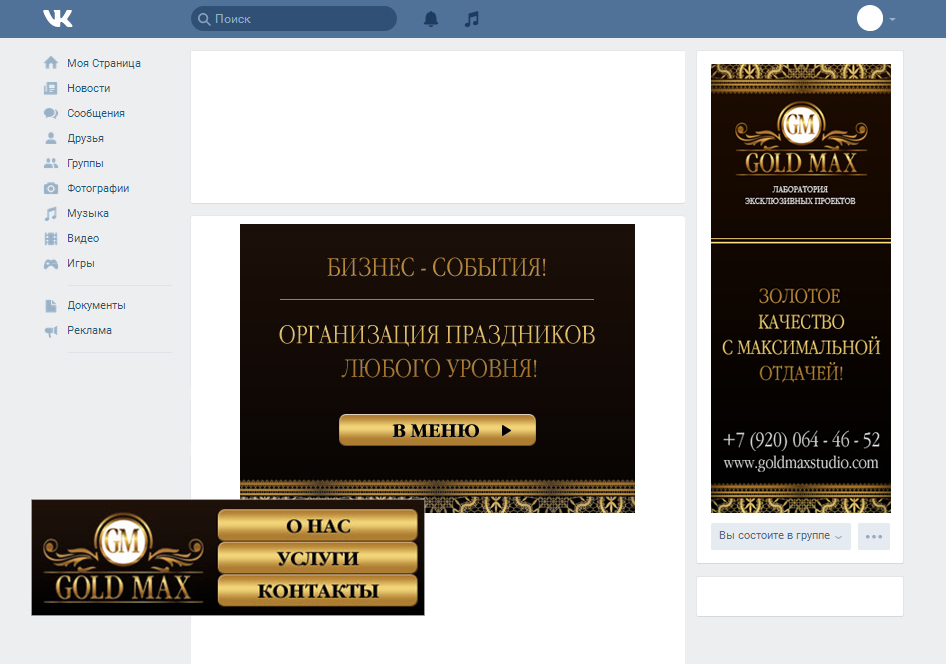Click the О НАС gold button
The height and width of the screenshot is (664, 946).
(x=317, y=525)
